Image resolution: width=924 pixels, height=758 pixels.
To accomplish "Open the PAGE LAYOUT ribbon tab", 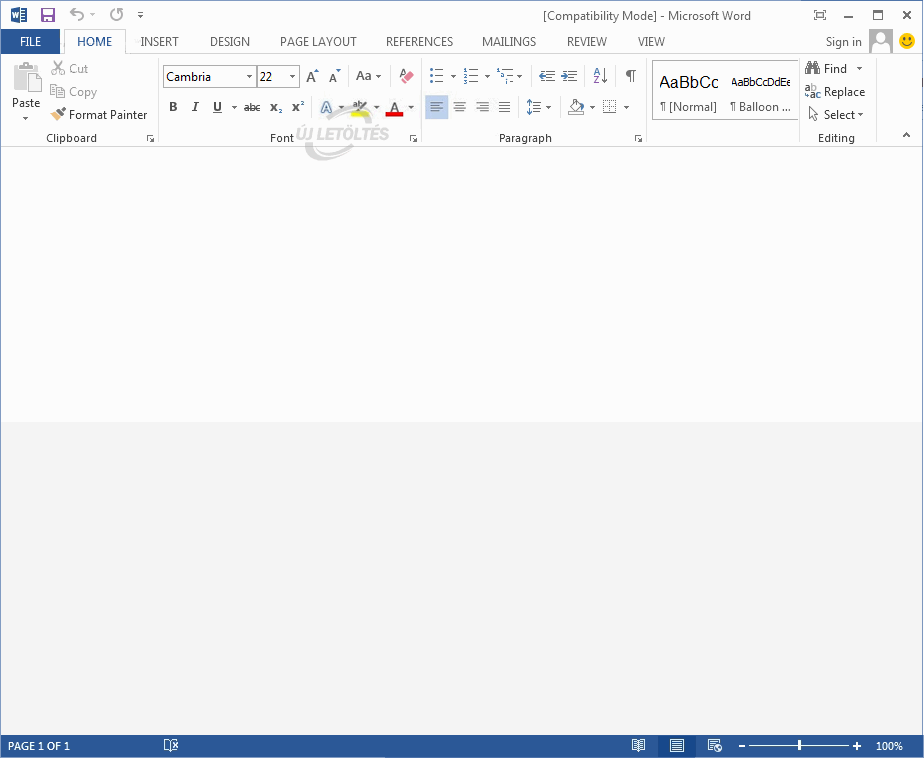I will tap(318, 42).
